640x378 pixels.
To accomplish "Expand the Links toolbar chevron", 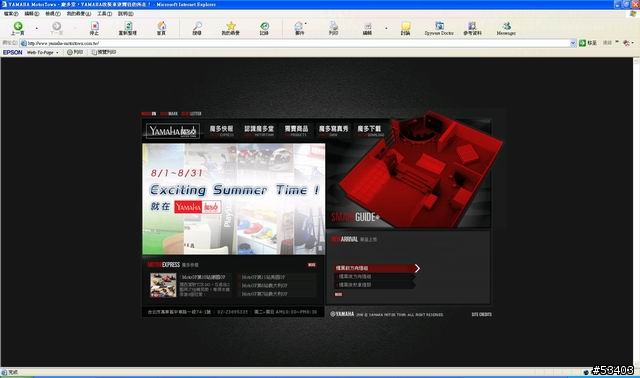I will 617,42.
